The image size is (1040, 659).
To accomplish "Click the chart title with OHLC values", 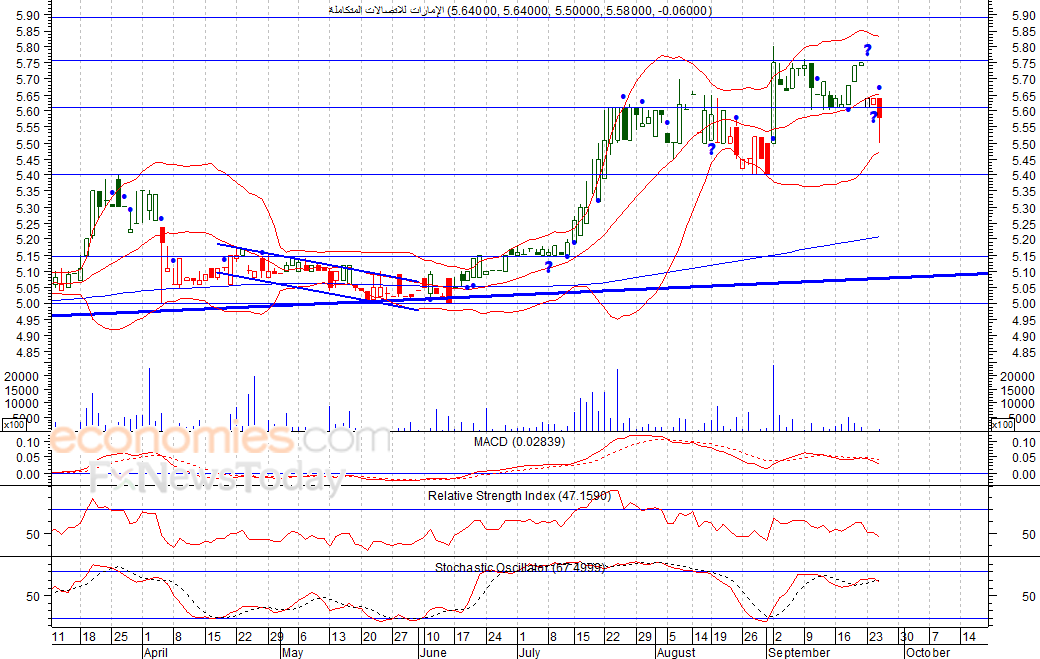I will 521,10.
